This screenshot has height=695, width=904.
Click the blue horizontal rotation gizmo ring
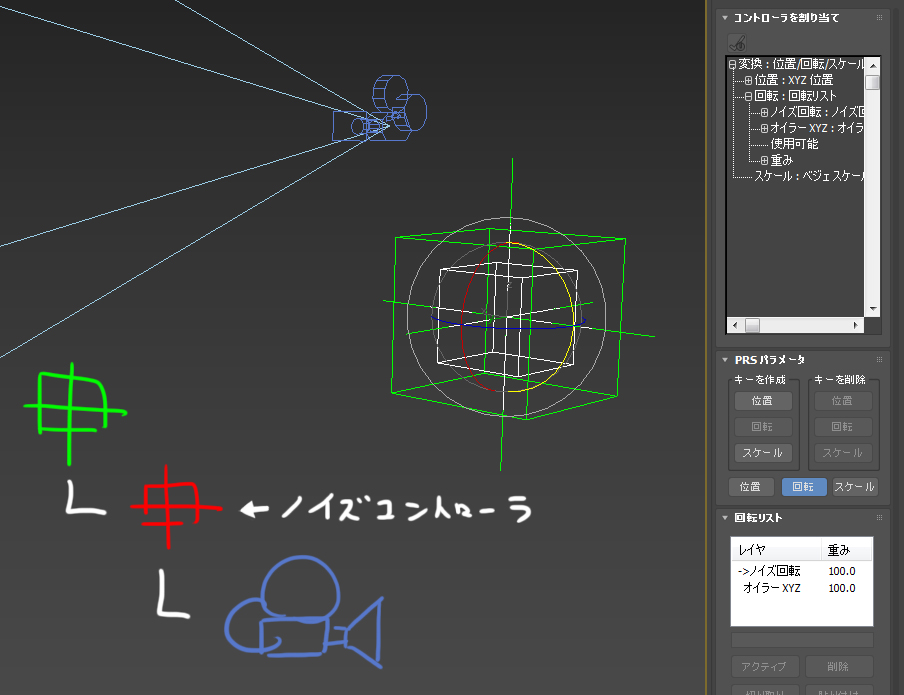coord(507,328)
